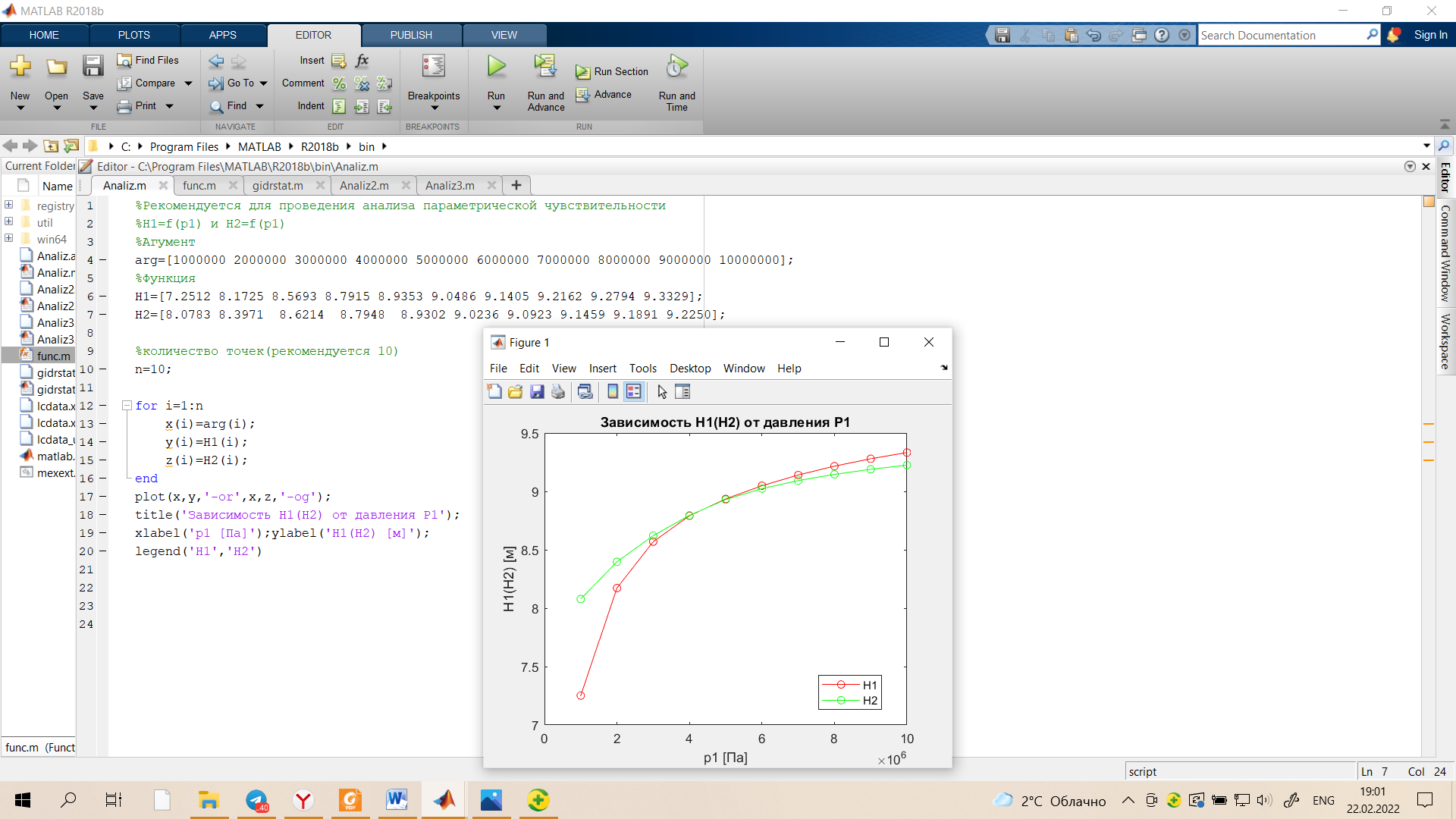This screenshot has height=819, width=1456.
Task: Toggle Insert Legend in Figure 1 toolbar
Action: [633, 391]
